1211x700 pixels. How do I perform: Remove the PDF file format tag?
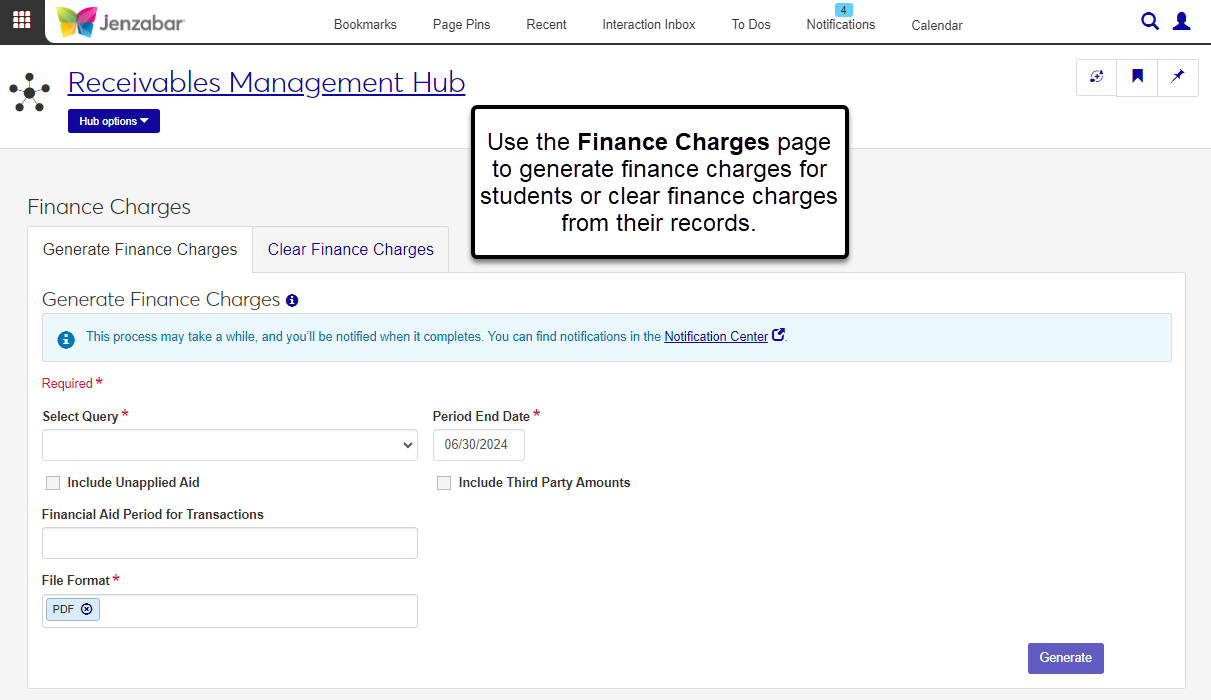[x=87, y=609]
